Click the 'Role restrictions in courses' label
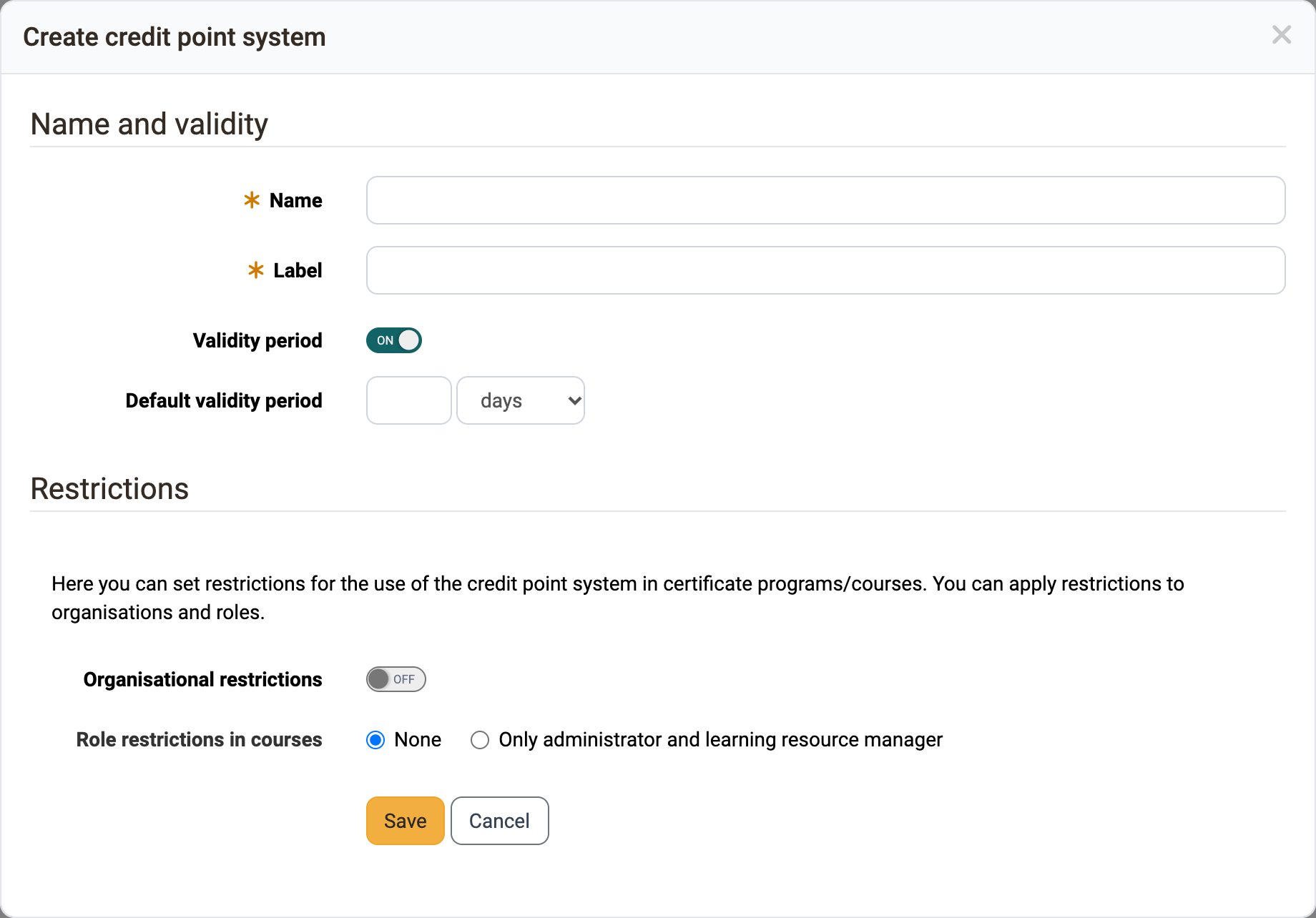This screenshot has height=918, width=1316. coord(199,740)
